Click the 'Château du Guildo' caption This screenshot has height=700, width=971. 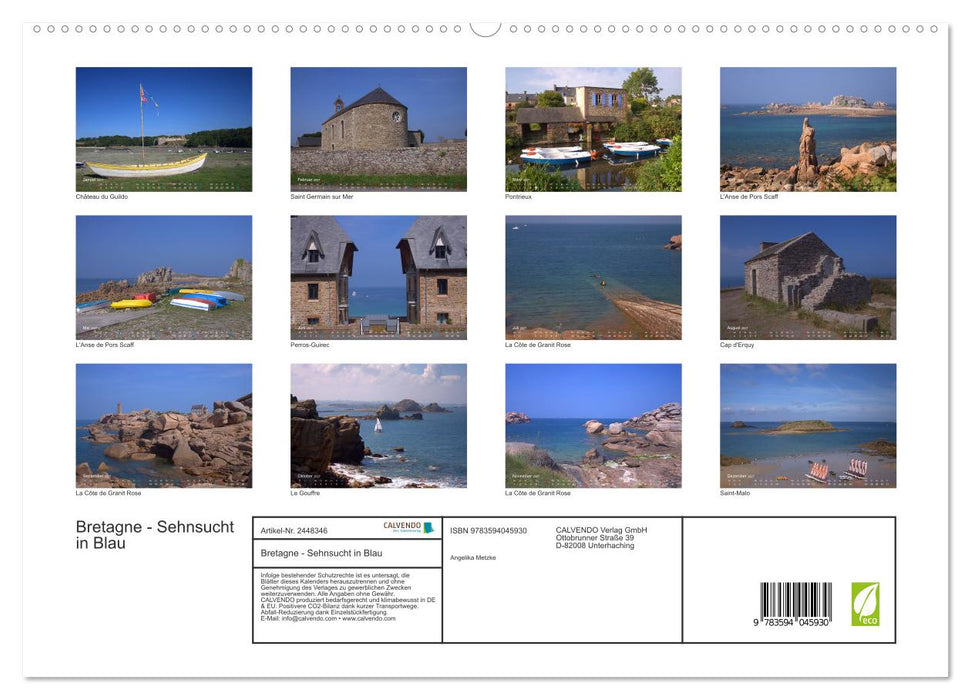(102, 196)
